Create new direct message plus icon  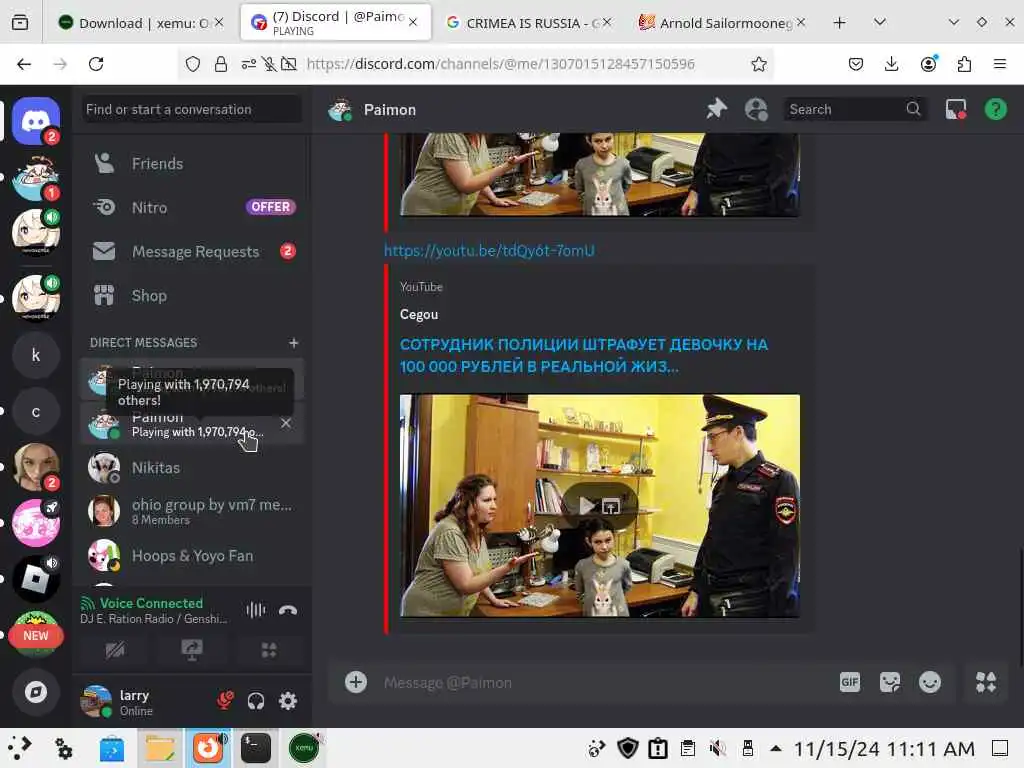coord(293,343)
